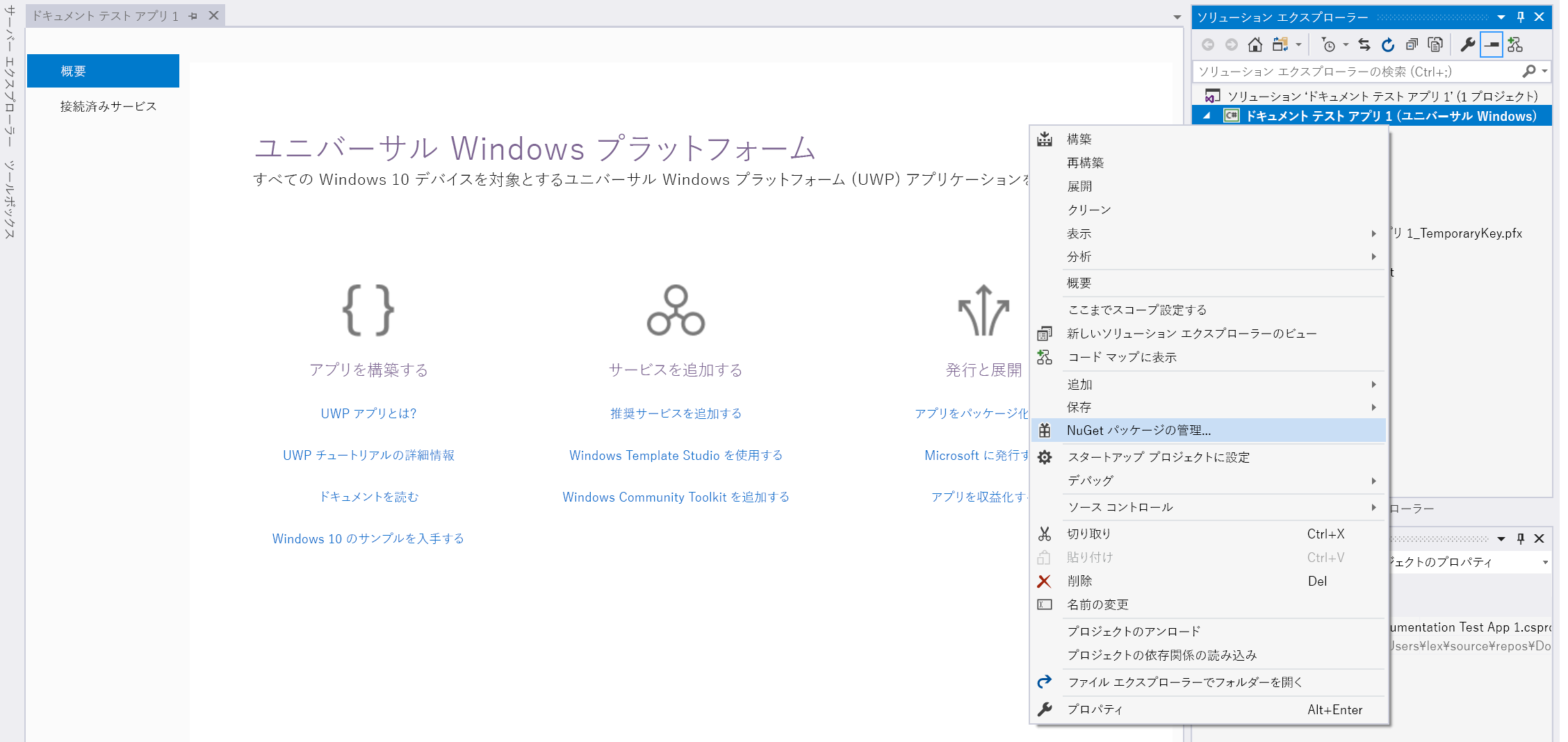Screen dimensions: 1568x742
Task: Open UWP チュートリアルの詳細情報 link
Action: pyautogui.click(x=368, y=455)
